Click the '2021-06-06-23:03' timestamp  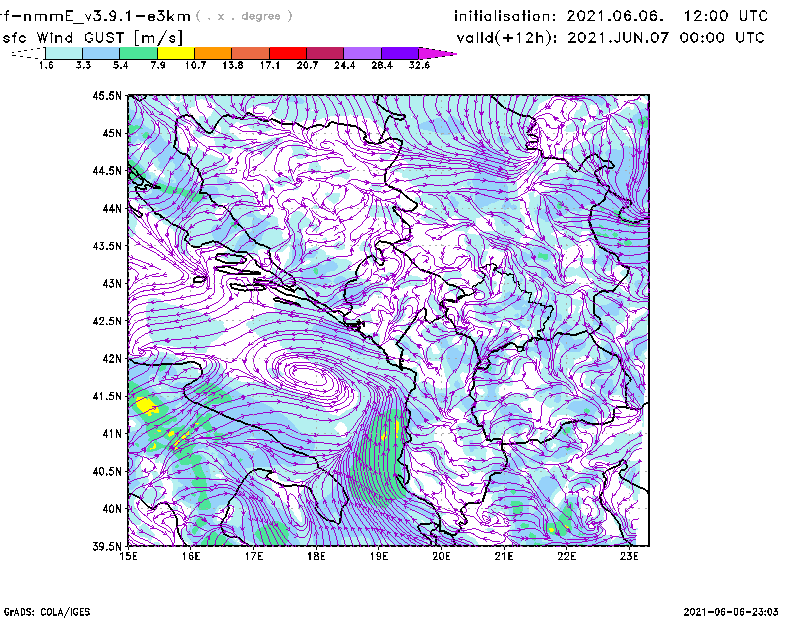(731, 612)
